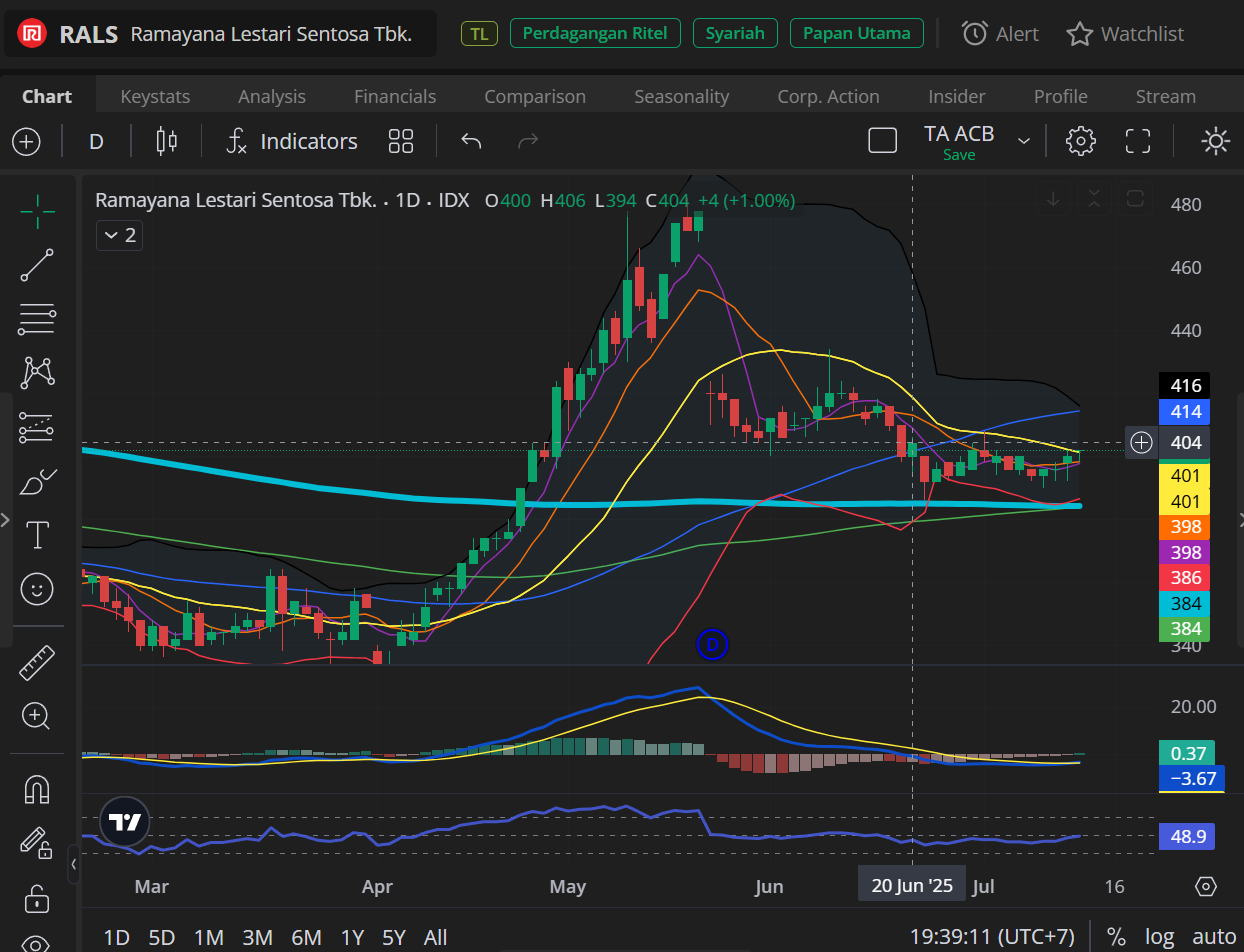1244x952 pixels.
Task: Set the range to 1Y
Action: [x=352, y=937]
